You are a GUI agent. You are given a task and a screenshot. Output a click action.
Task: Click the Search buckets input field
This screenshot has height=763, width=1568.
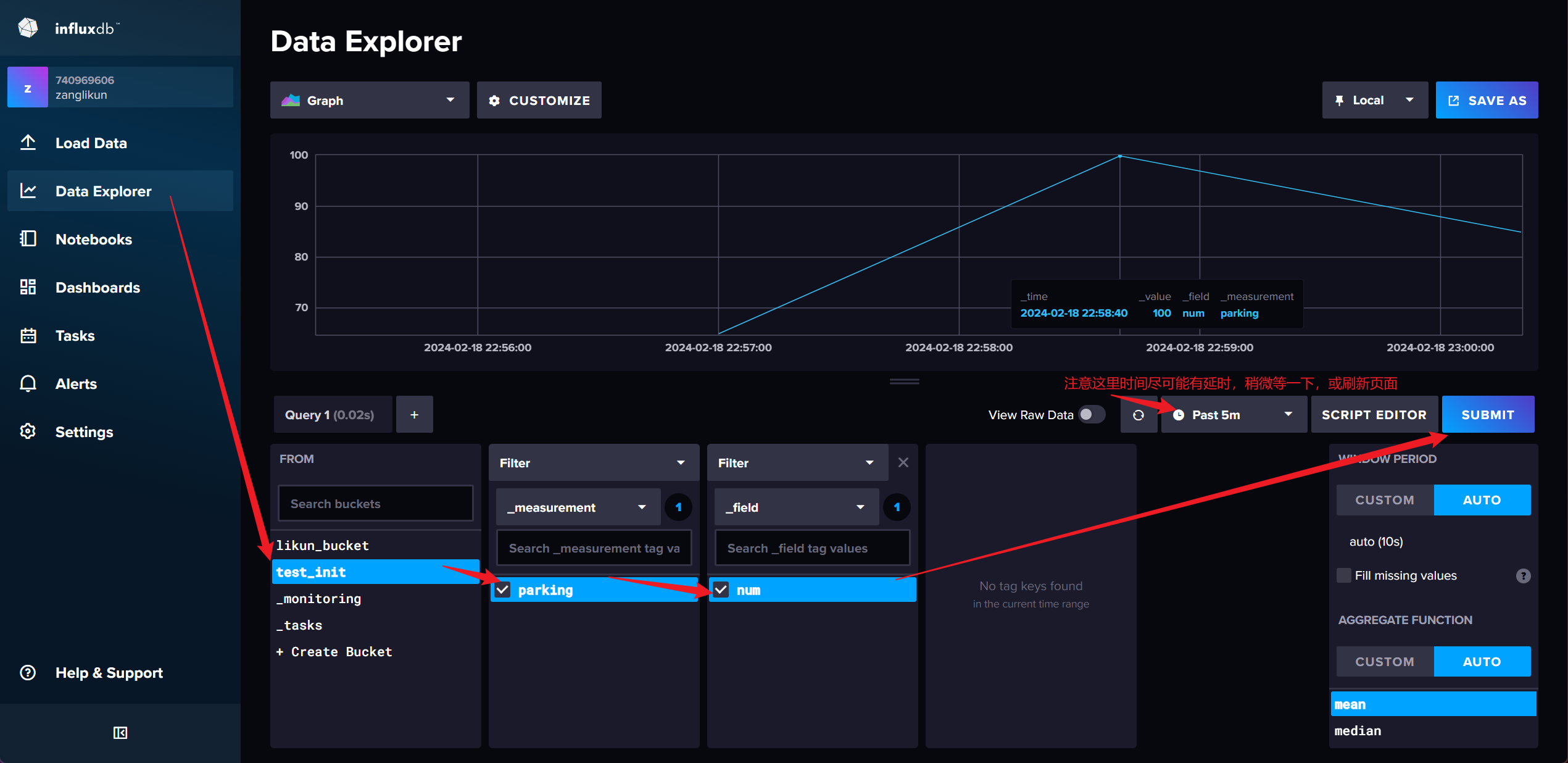point(375,504)
